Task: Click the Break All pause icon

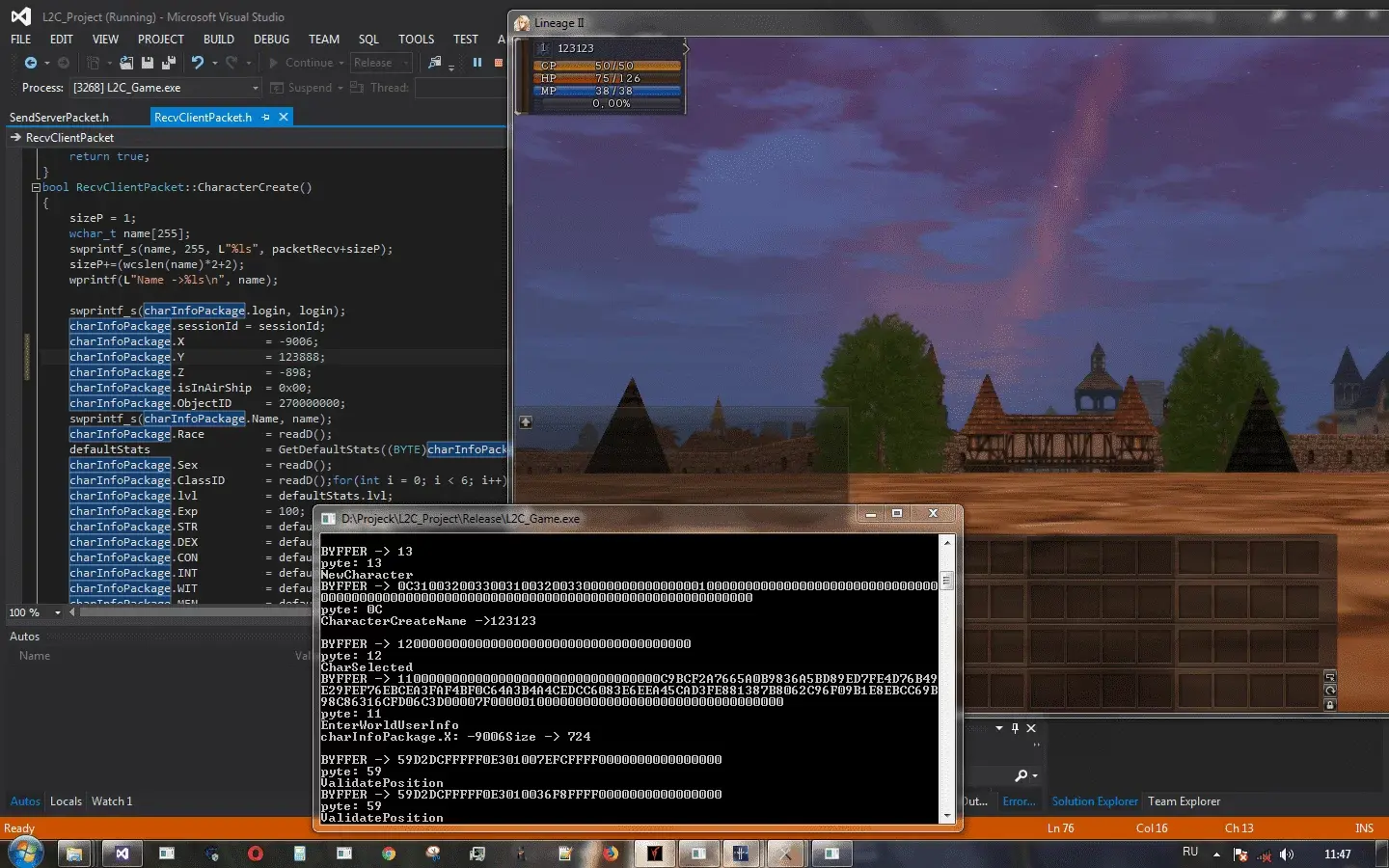Action: pos(477,63)
